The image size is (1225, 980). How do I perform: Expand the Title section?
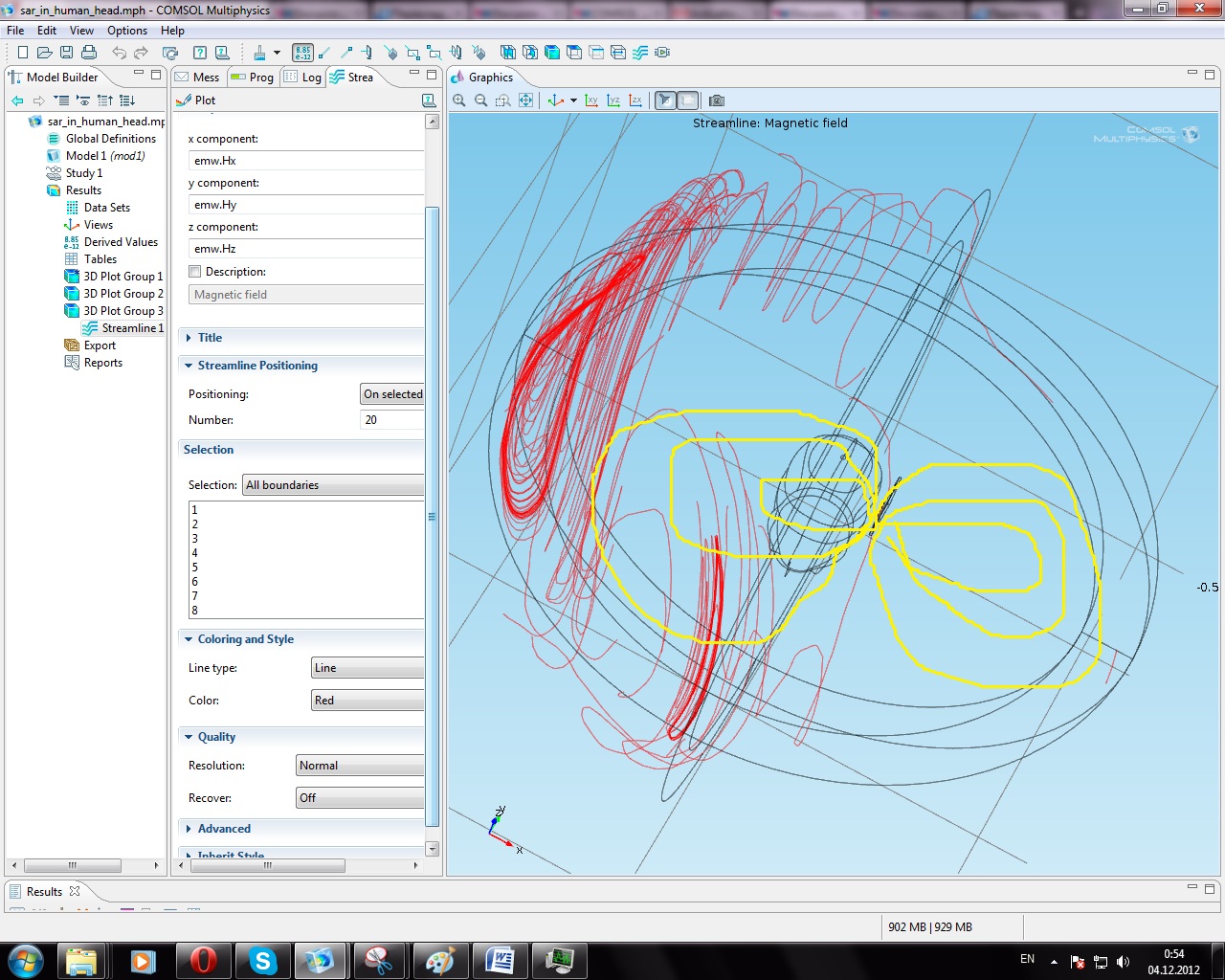click(x=210, y=338)
